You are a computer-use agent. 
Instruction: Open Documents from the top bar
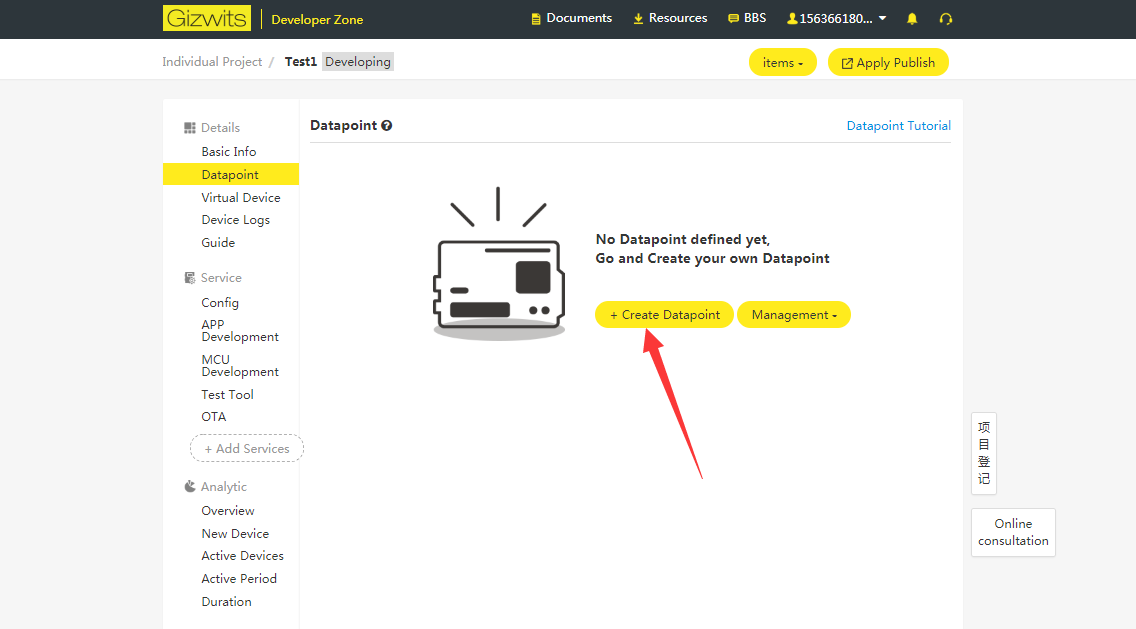pos(571,19)
